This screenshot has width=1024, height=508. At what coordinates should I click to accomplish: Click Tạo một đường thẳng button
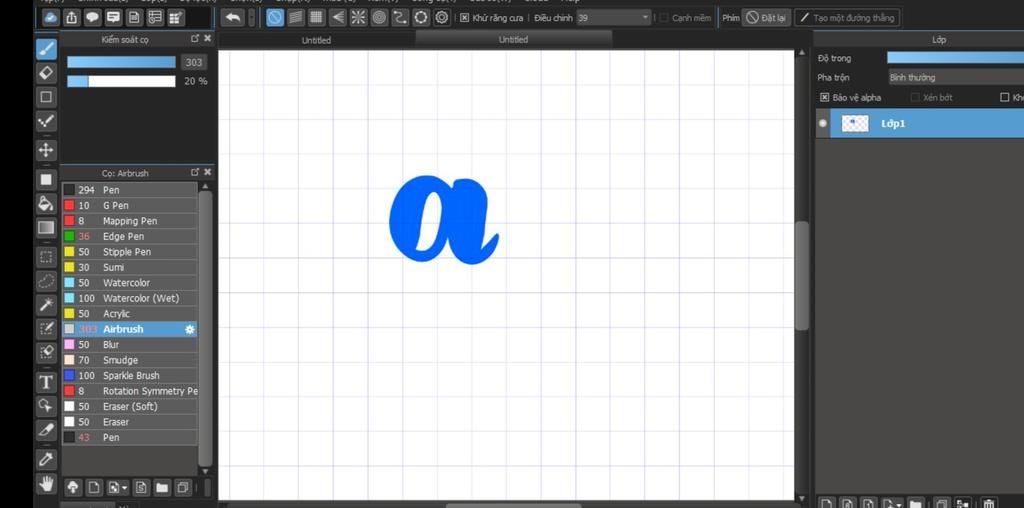click(847, 18)
